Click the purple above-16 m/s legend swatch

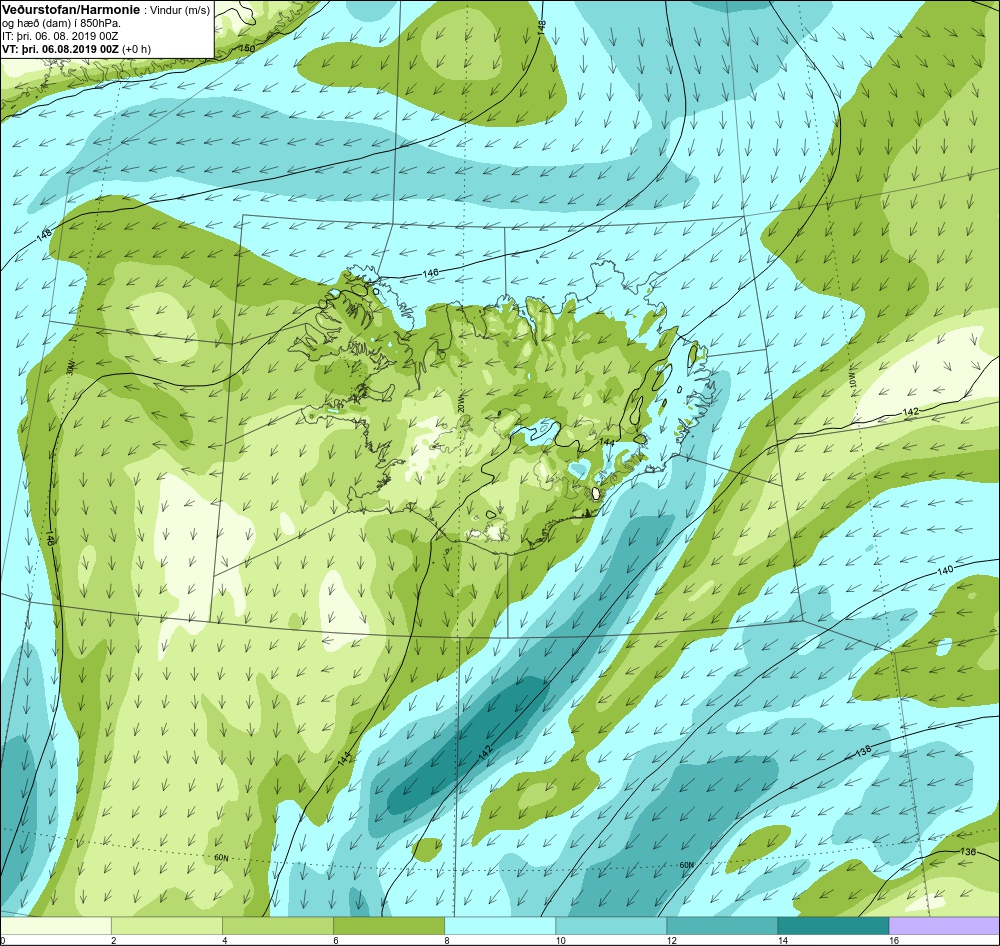click(944, 926)
